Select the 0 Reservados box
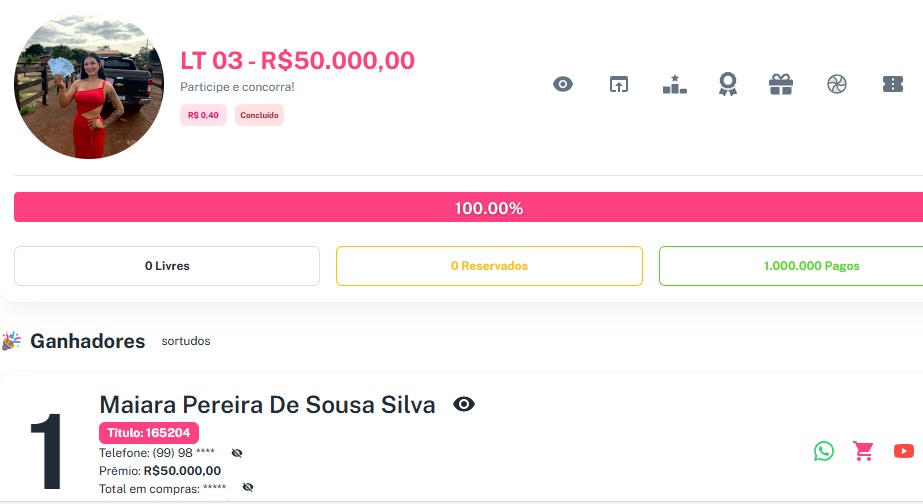The image size is (923, 504). click(x=489, y=266)
